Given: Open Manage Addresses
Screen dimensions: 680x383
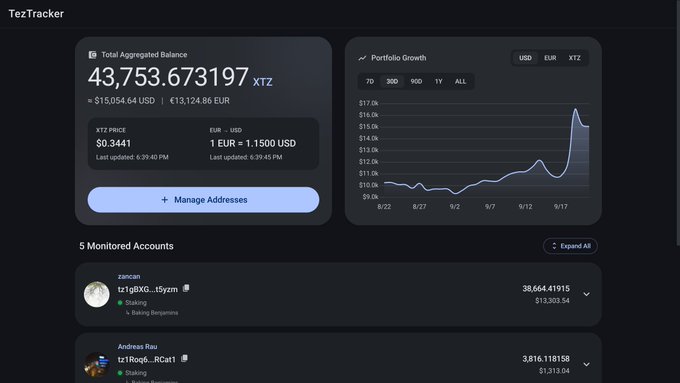Looking at the screenshot, I should (x=203, y=200).
